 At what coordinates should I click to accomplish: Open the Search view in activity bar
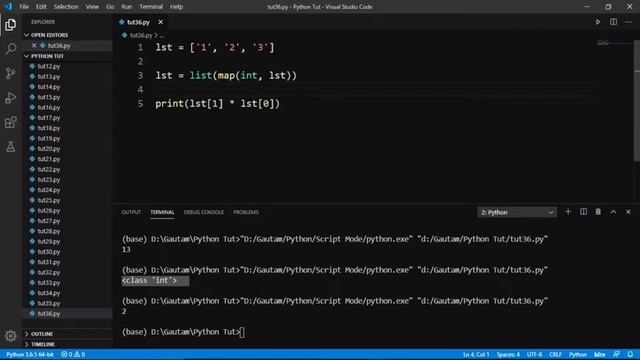tap(11, 49)
